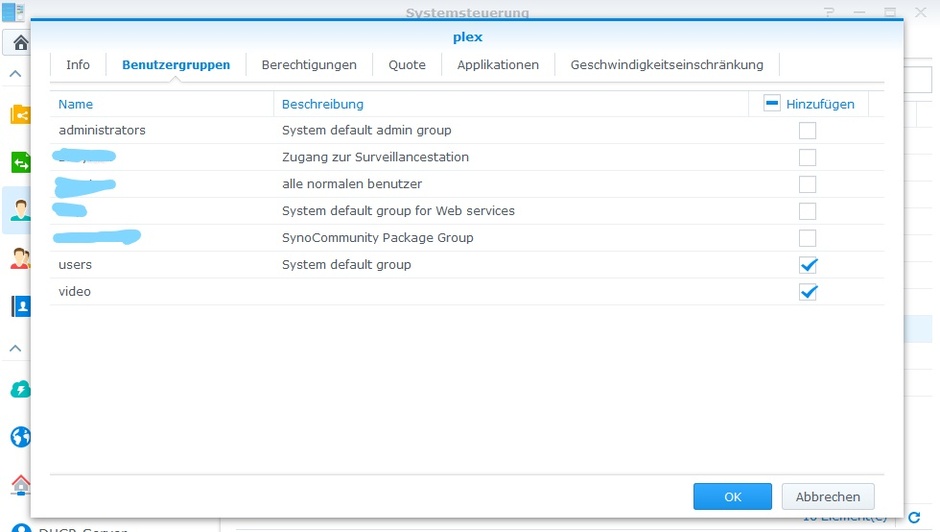Click the Systemsteuerung icon at the top-left corner

(13, 11)
